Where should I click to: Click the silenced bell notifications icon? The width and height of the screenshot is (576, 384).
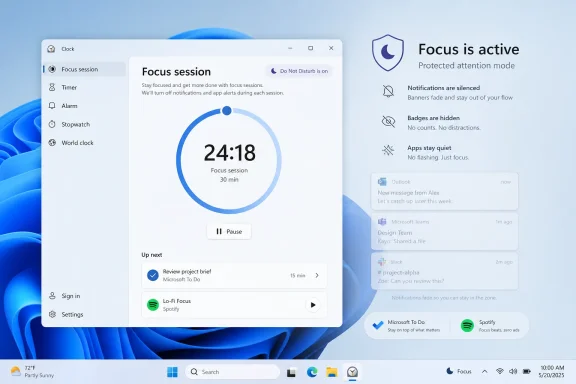(x=388, y=91)
